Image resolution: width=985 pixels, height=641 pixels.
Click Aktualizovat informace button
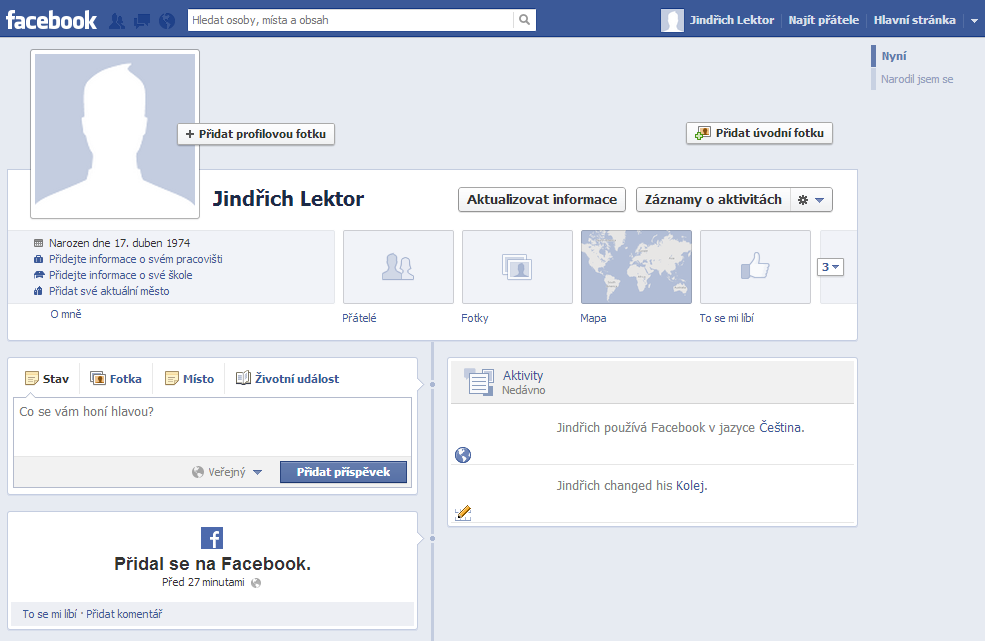[541, 199]
